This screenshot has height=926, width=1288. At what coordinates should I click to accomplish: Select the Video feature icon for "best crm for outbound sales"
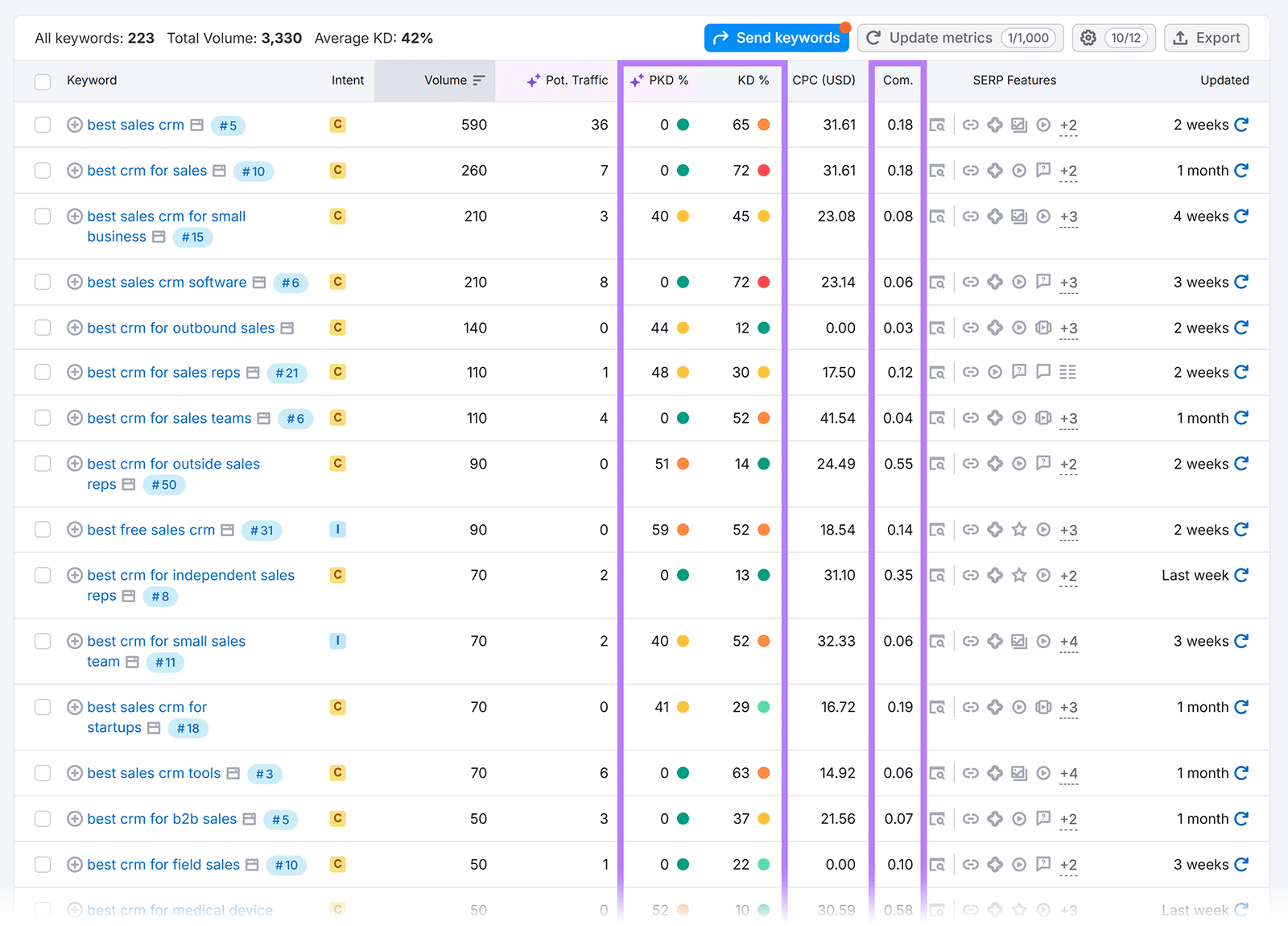tap(1019, 328)
